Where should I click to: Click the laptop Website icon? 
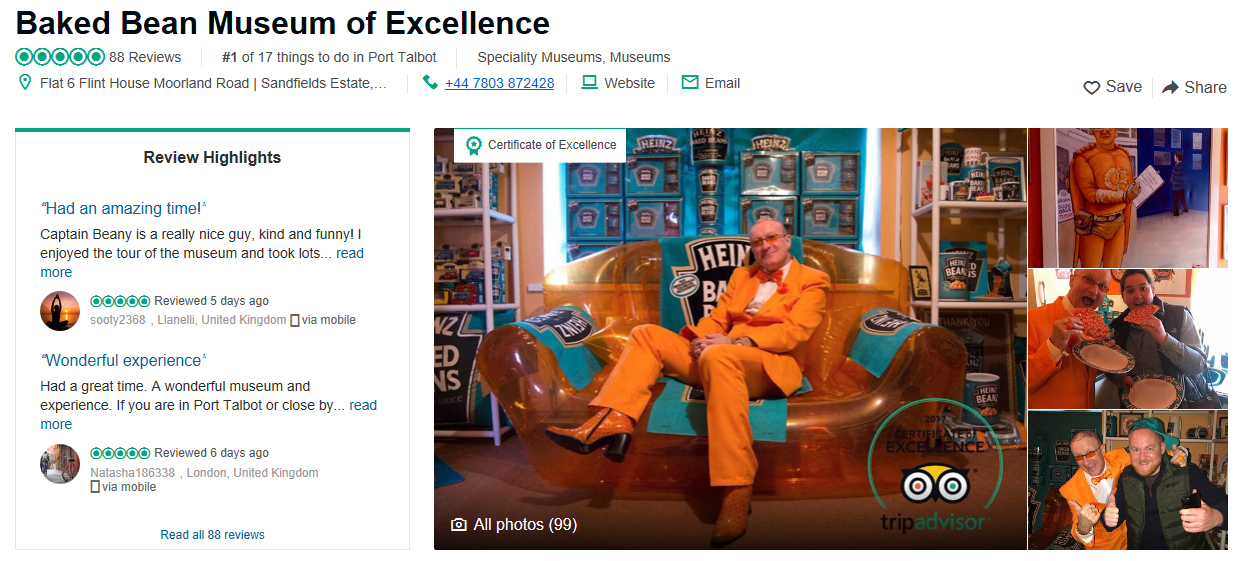589,83
